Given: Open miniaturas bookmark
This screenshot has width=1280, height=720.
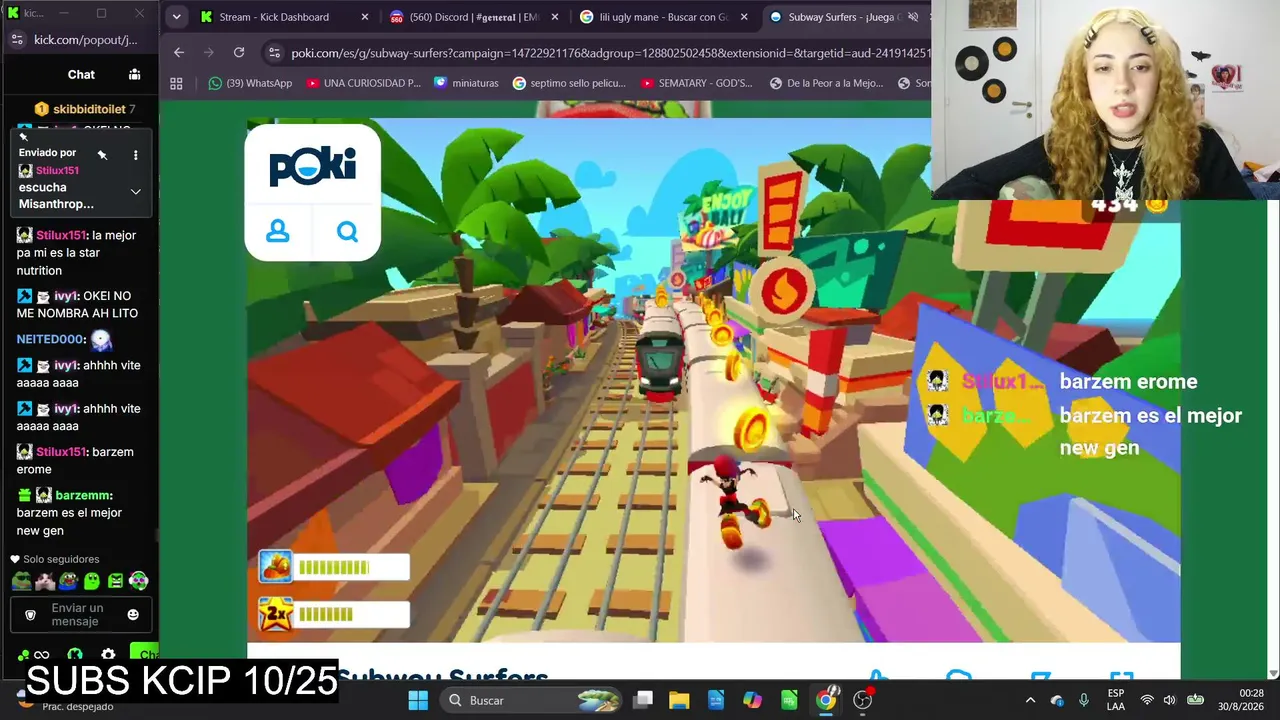Looking at the screenshot, I should [466, 83].
